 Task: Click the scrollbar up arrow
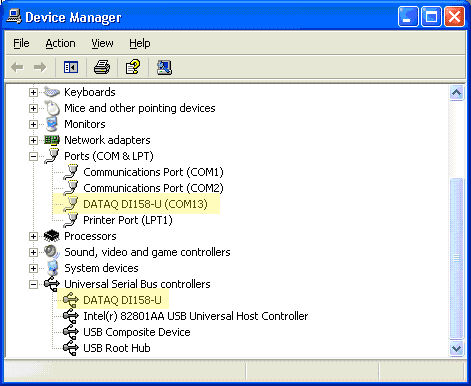click(456, 92)
